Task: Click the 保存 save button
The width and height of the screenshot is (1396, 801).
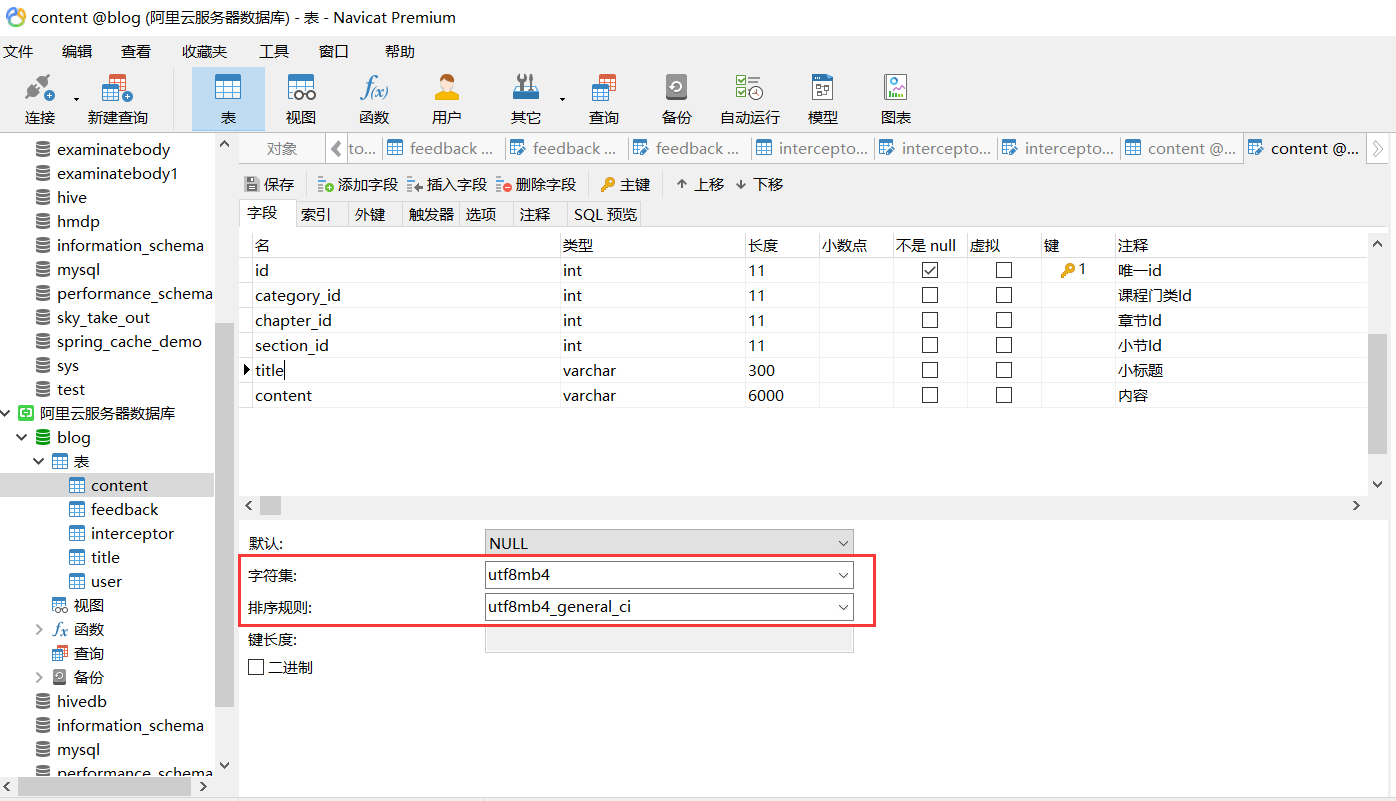Action: (270, 184)
